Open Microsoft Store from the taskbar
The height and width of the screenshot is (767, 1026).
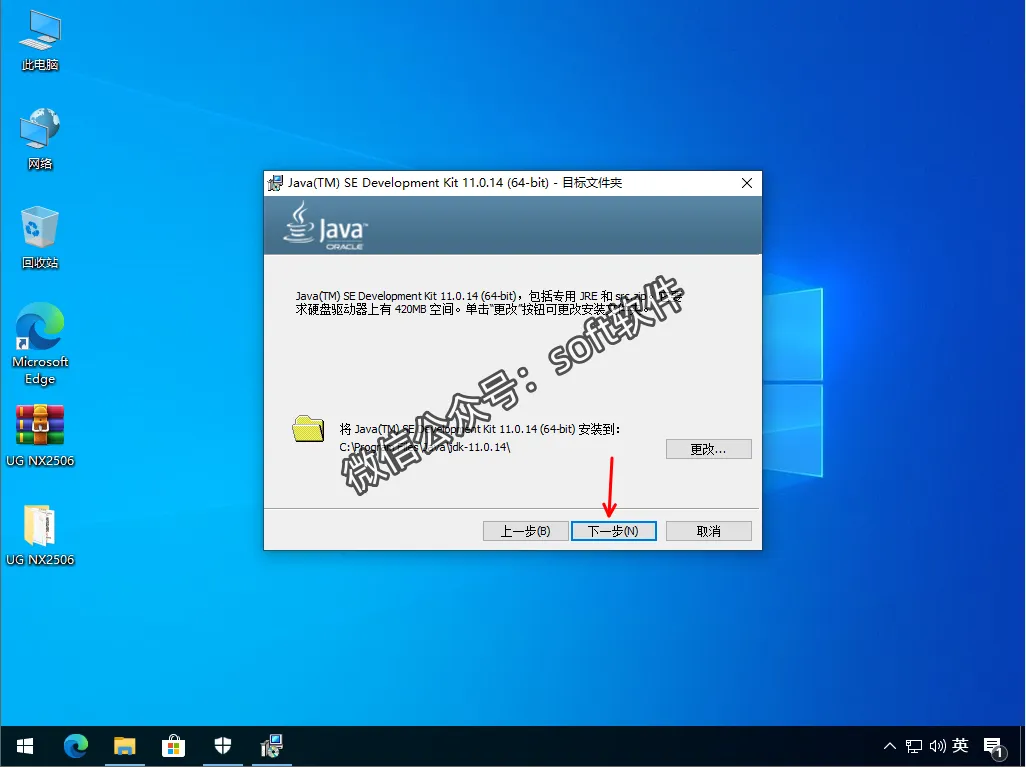[x=173, y=746]
